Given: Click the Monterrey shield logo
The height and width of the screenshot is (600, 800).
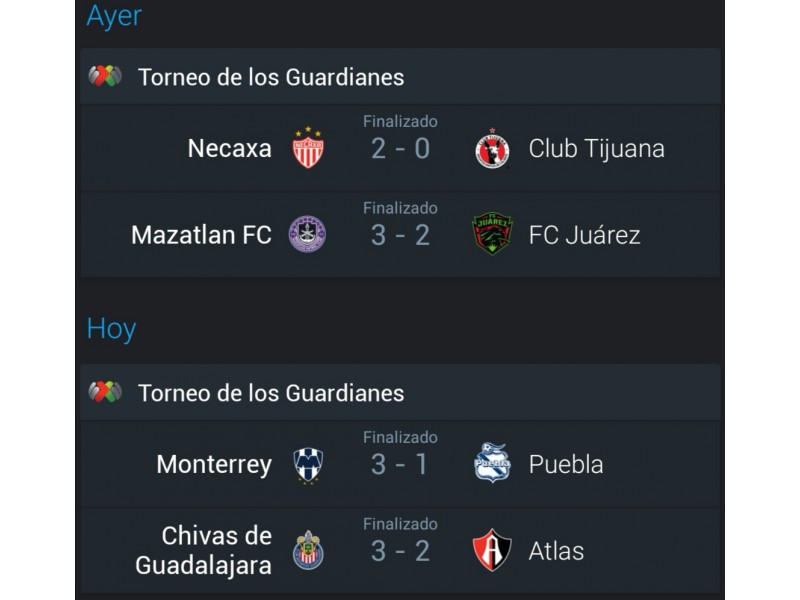Looking at the screenshot, I should coord(308,465).
